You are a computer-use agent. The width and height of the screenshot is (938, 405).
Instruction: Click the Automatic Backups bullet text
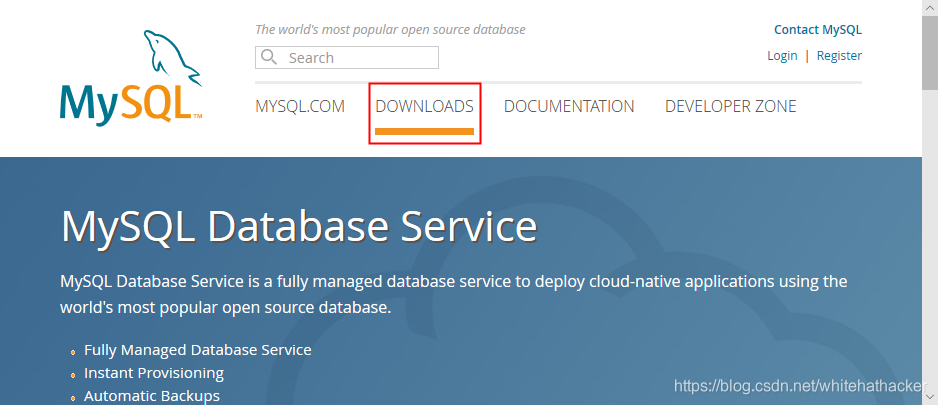[152, 396]
